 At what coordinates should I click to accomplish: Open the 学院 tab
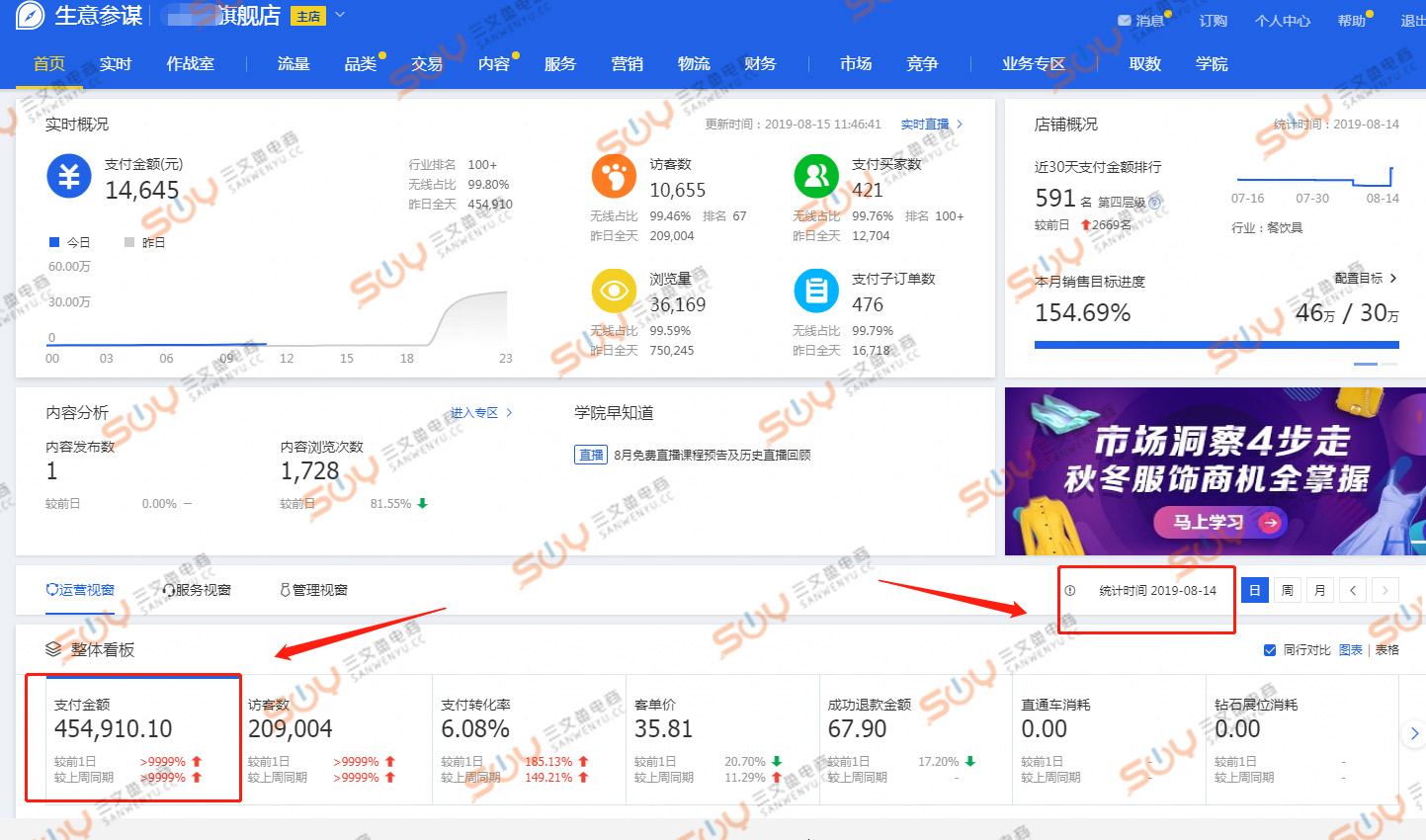click(1212, 63)
